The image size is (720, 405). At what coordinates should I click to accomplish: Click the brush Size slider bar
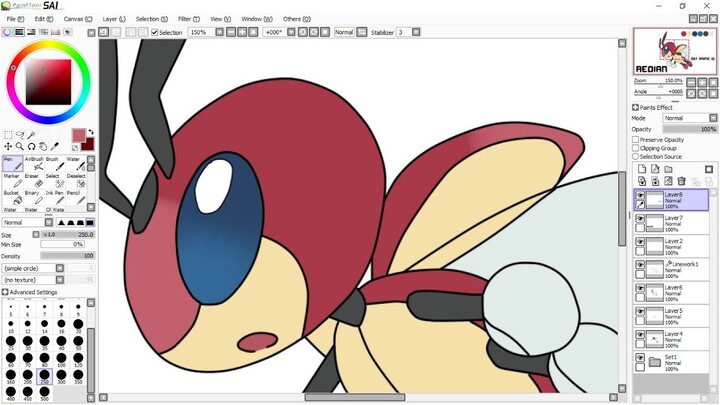pyautogui.click(x=68, y=234)
